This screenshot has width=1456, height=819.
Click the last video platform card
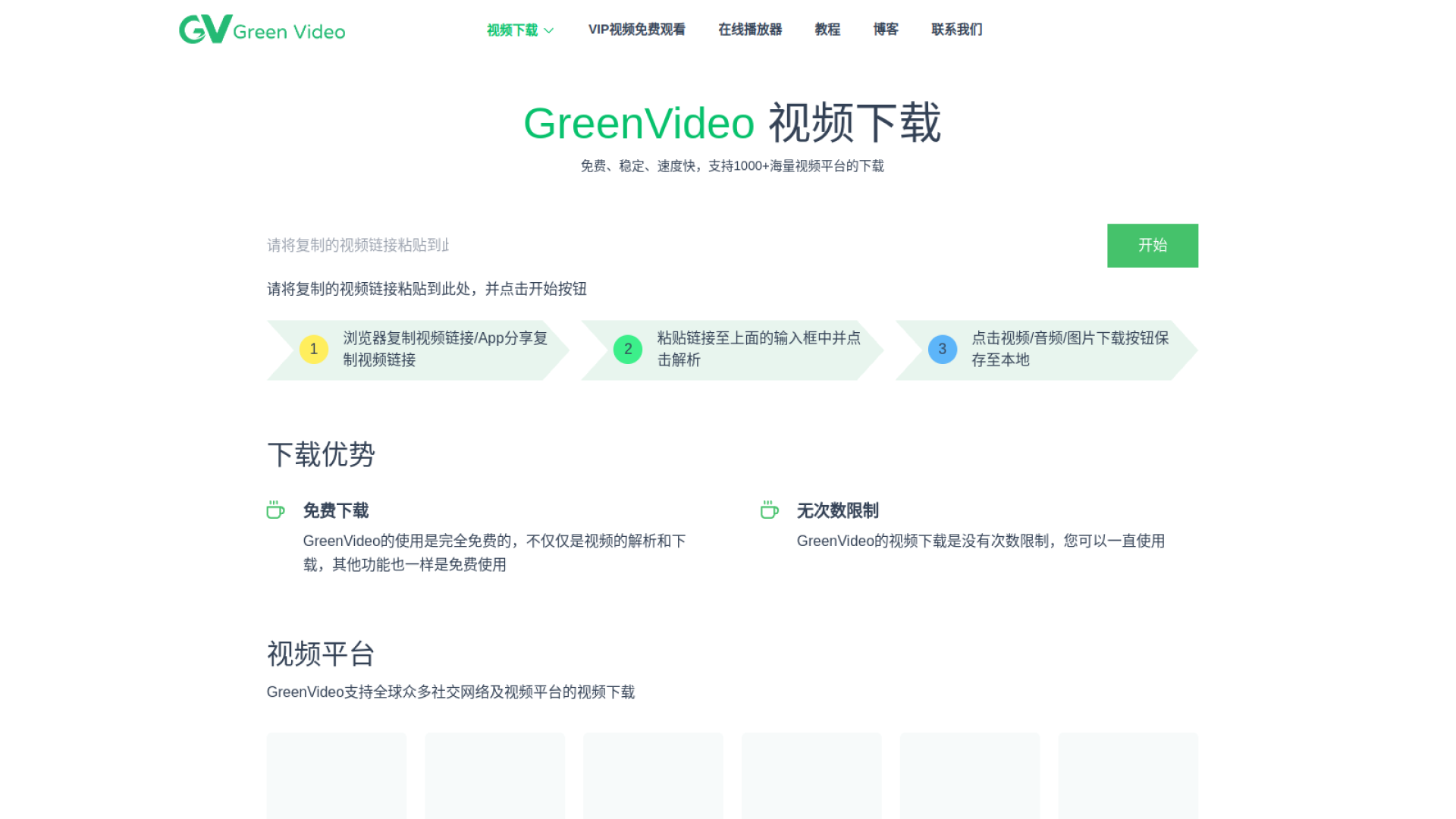pos(1128,775)
